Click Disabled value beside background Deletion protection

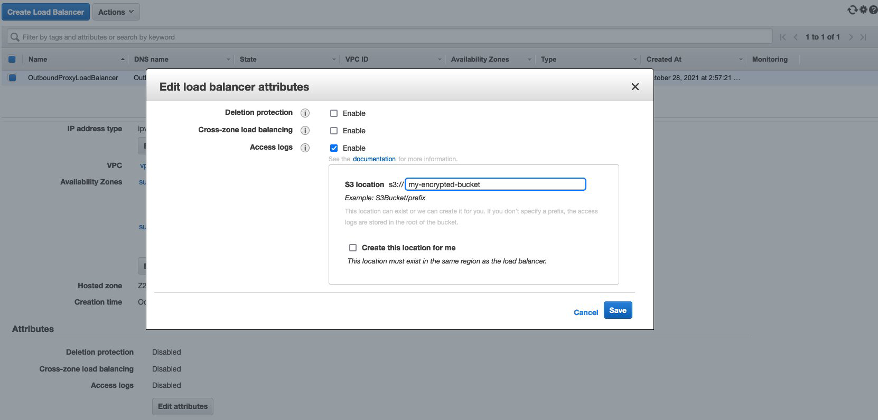166,352
